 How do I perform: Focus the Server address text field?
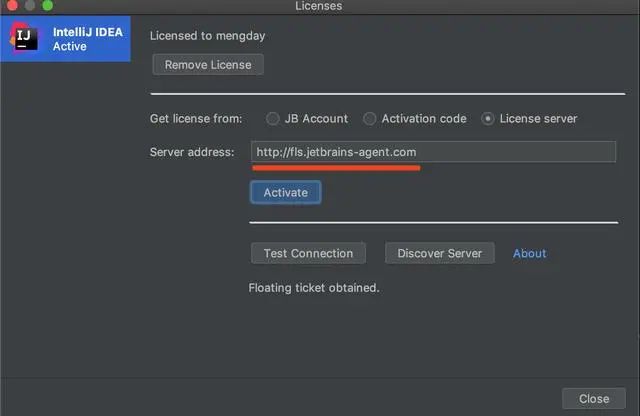(432, 152)
